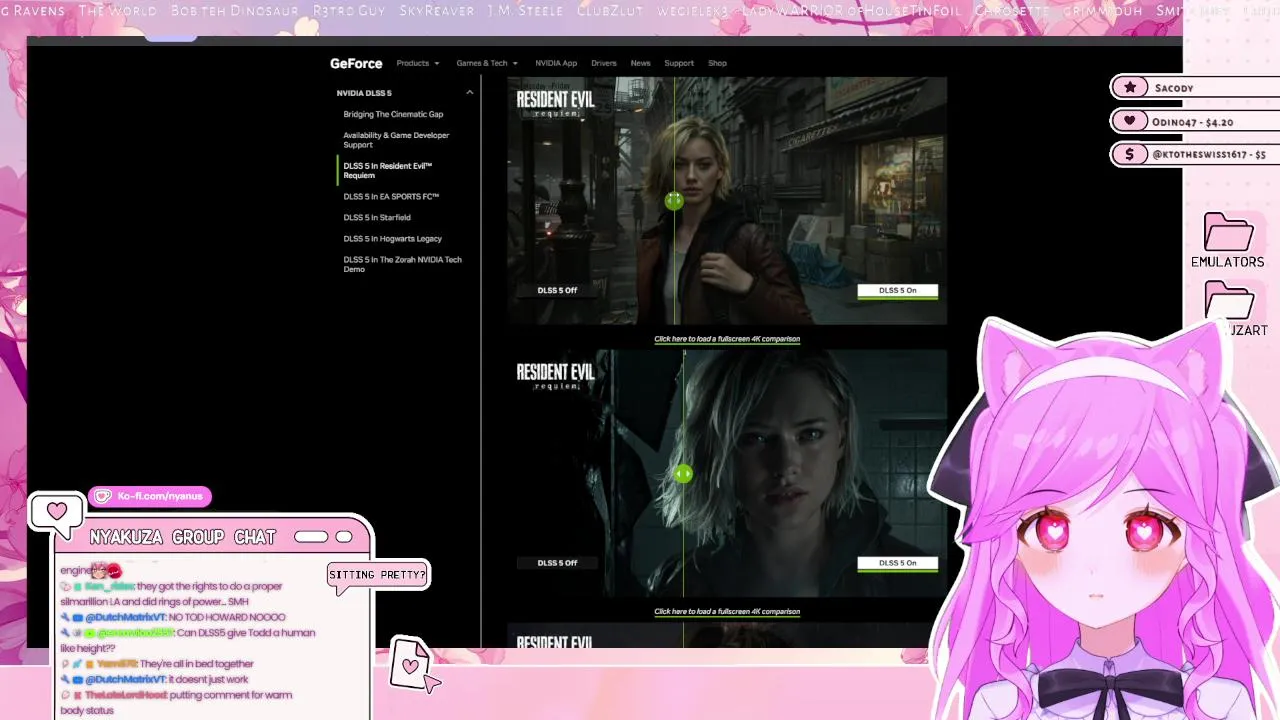
Task: Click the GeForce logo
Action: pos(356,63)
